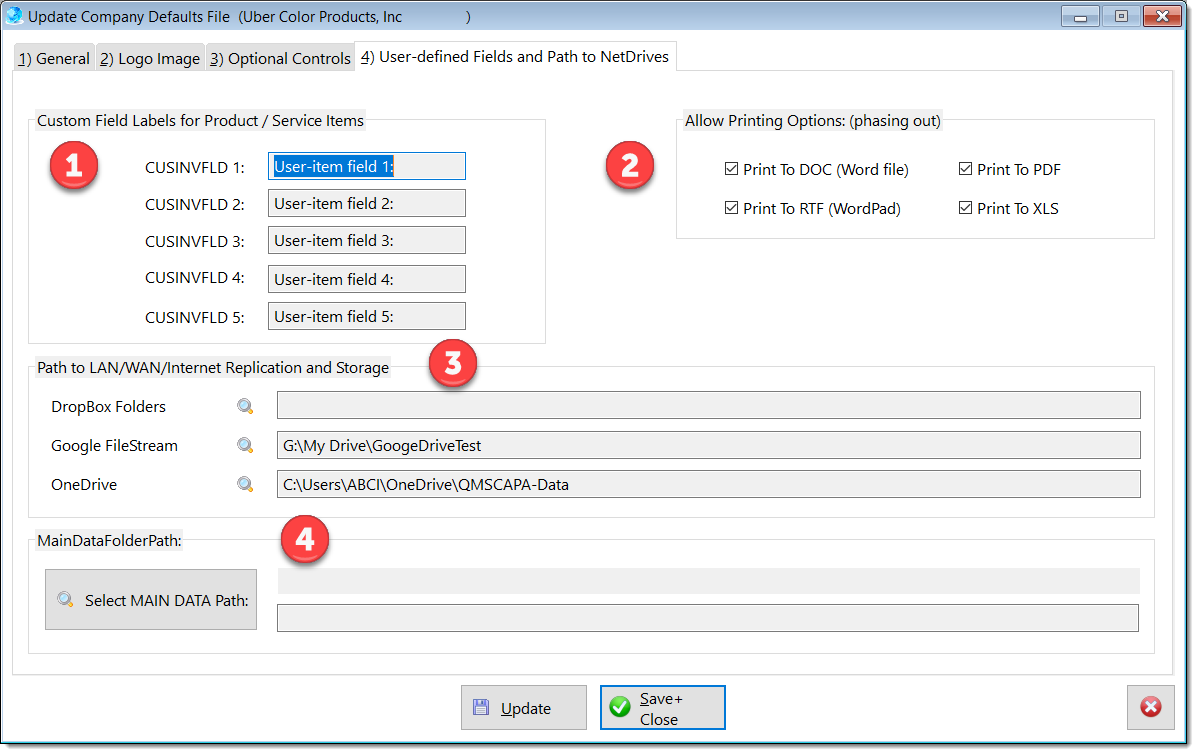Click the red number 1 callout marker
Image resolution: width=1197 pixels, height=754 pixels.
(x=73, y=167)
